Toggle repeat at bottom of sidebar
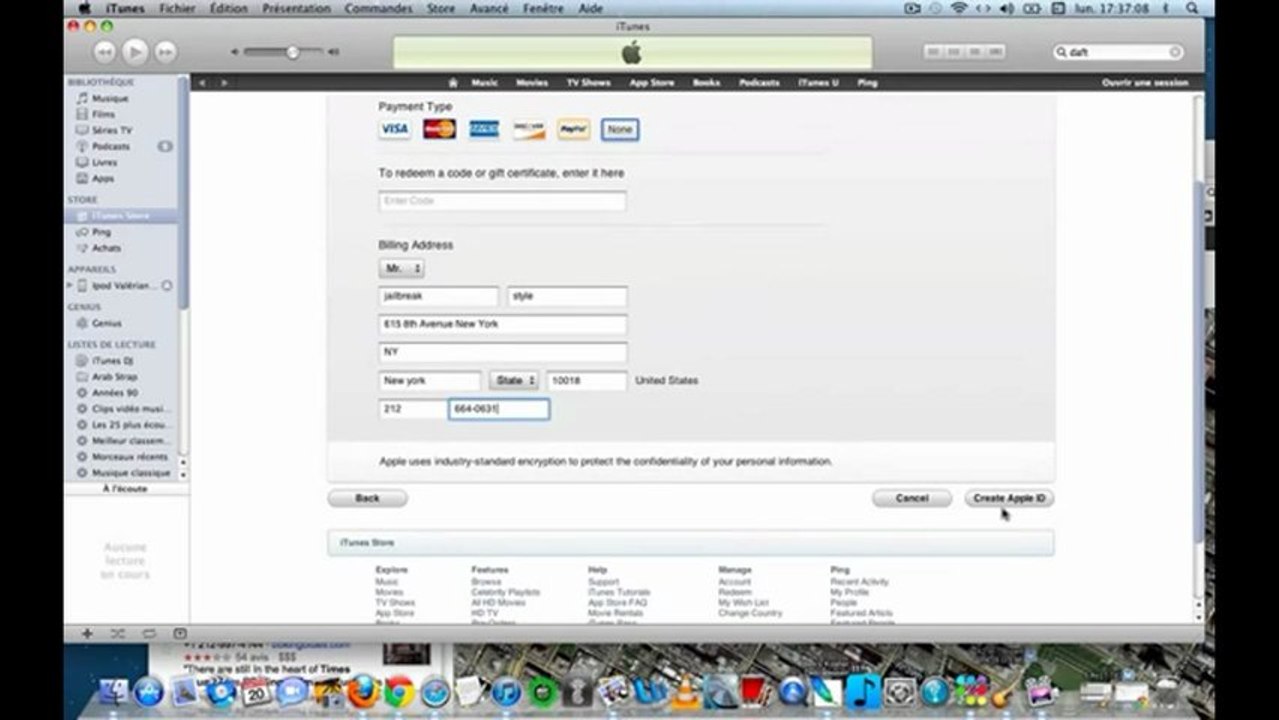This screenshot has width=1279, height=720. pyautogui.click(x=149, y=633)
